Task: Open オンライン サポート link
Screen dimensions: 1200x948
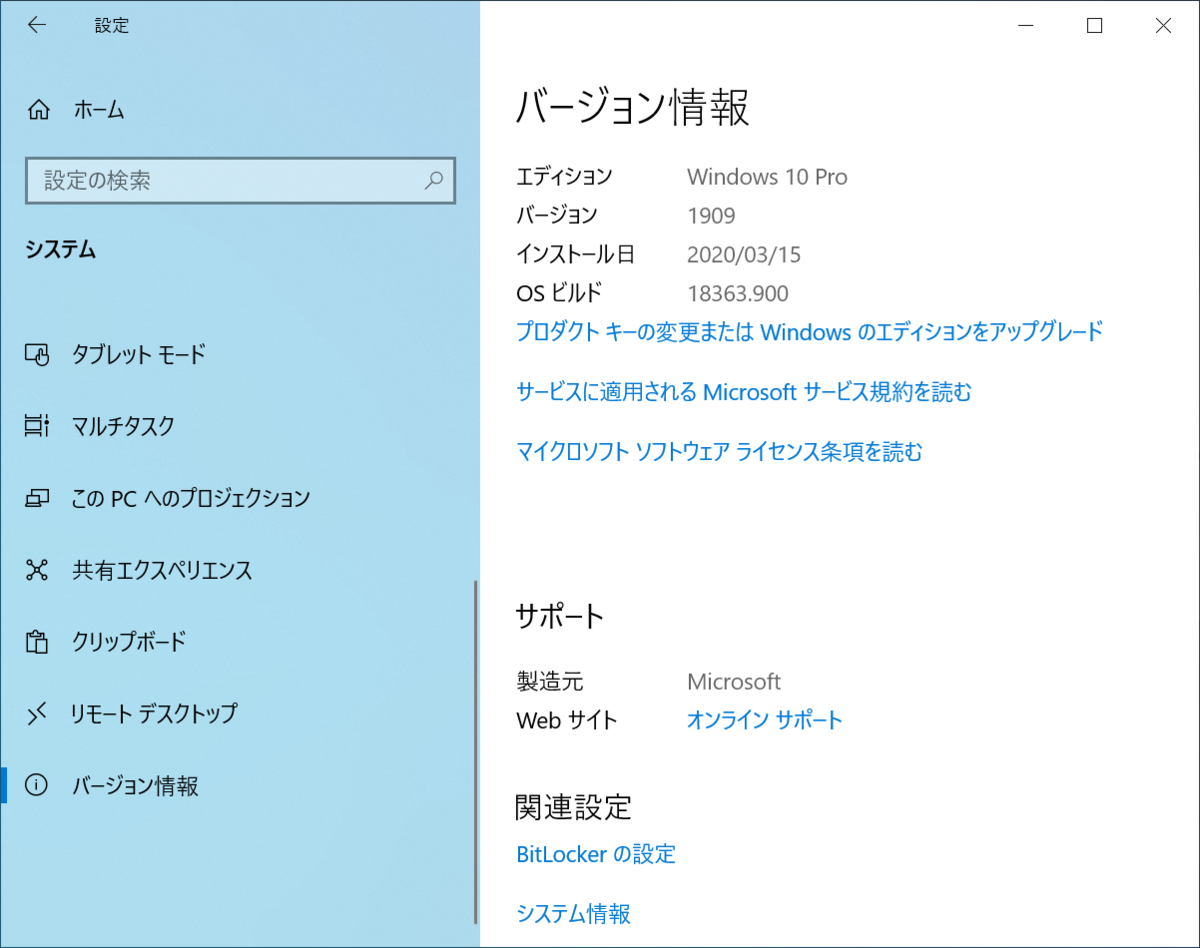Action: point(765,720)
